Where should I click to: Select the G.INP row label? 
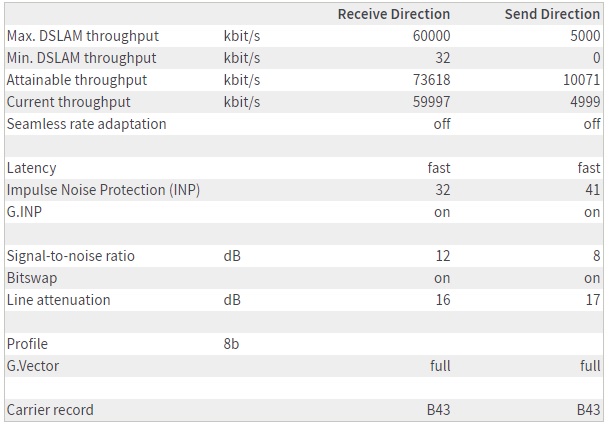tap(24, 212)
